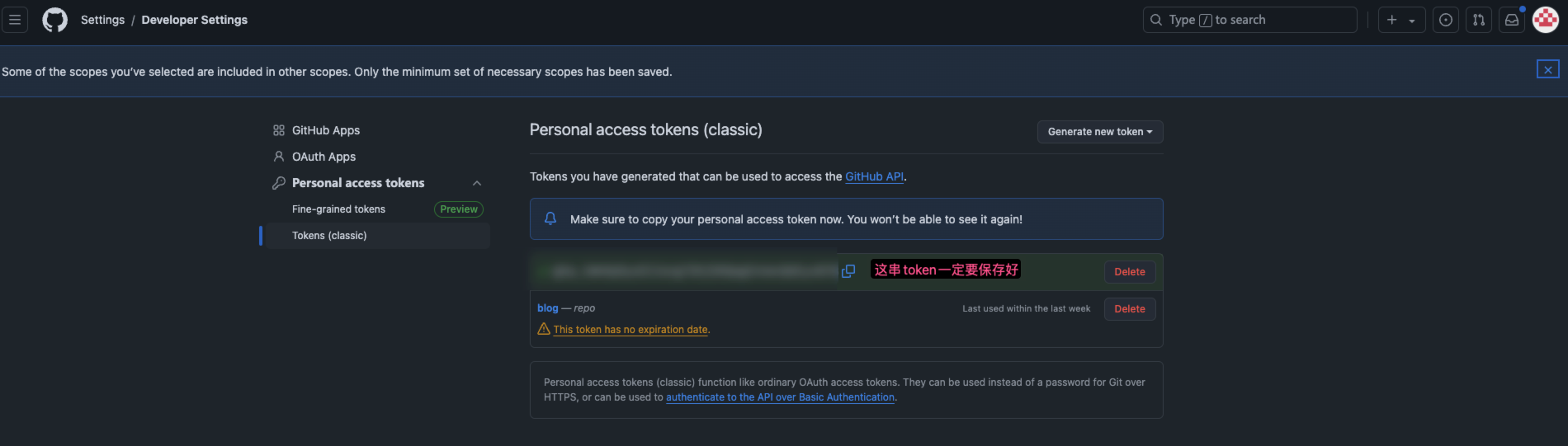Open the GitHub API link

coord(875,176)
